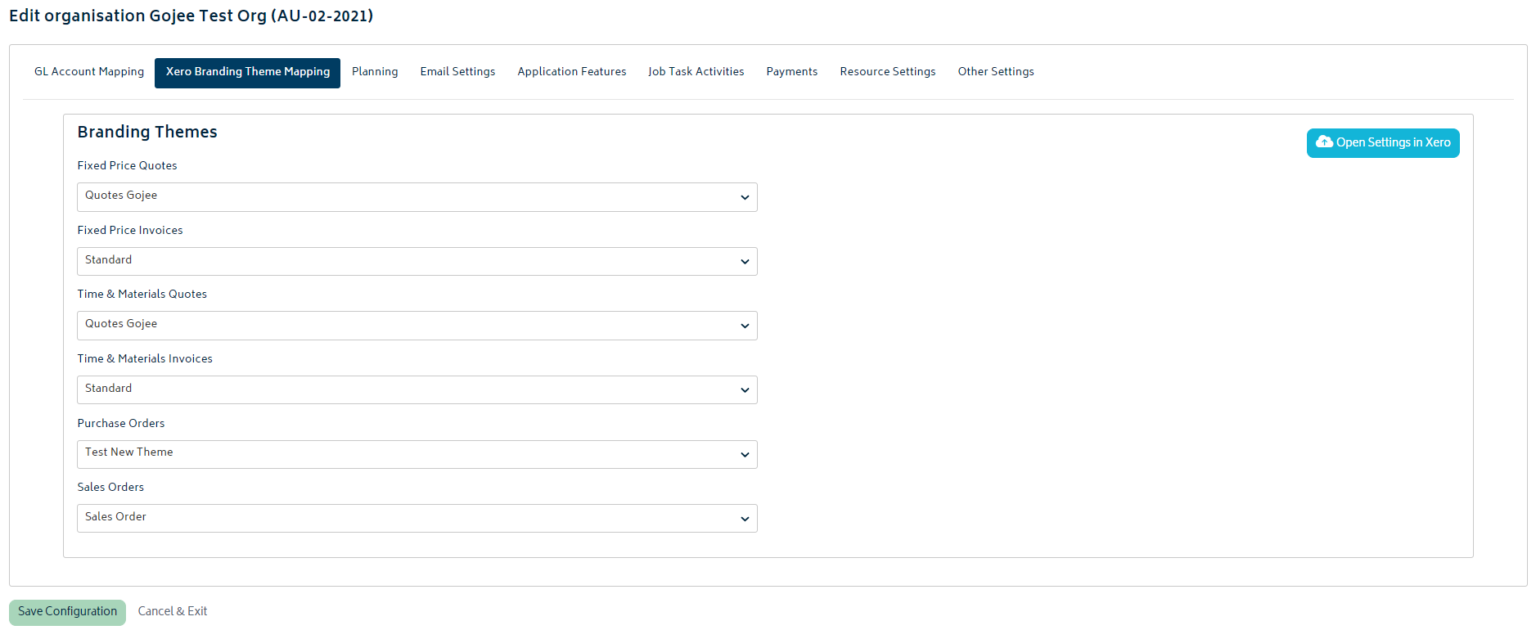Click the Cancel & Exit link
The image size is (1536, 630).
coord(172,611)
